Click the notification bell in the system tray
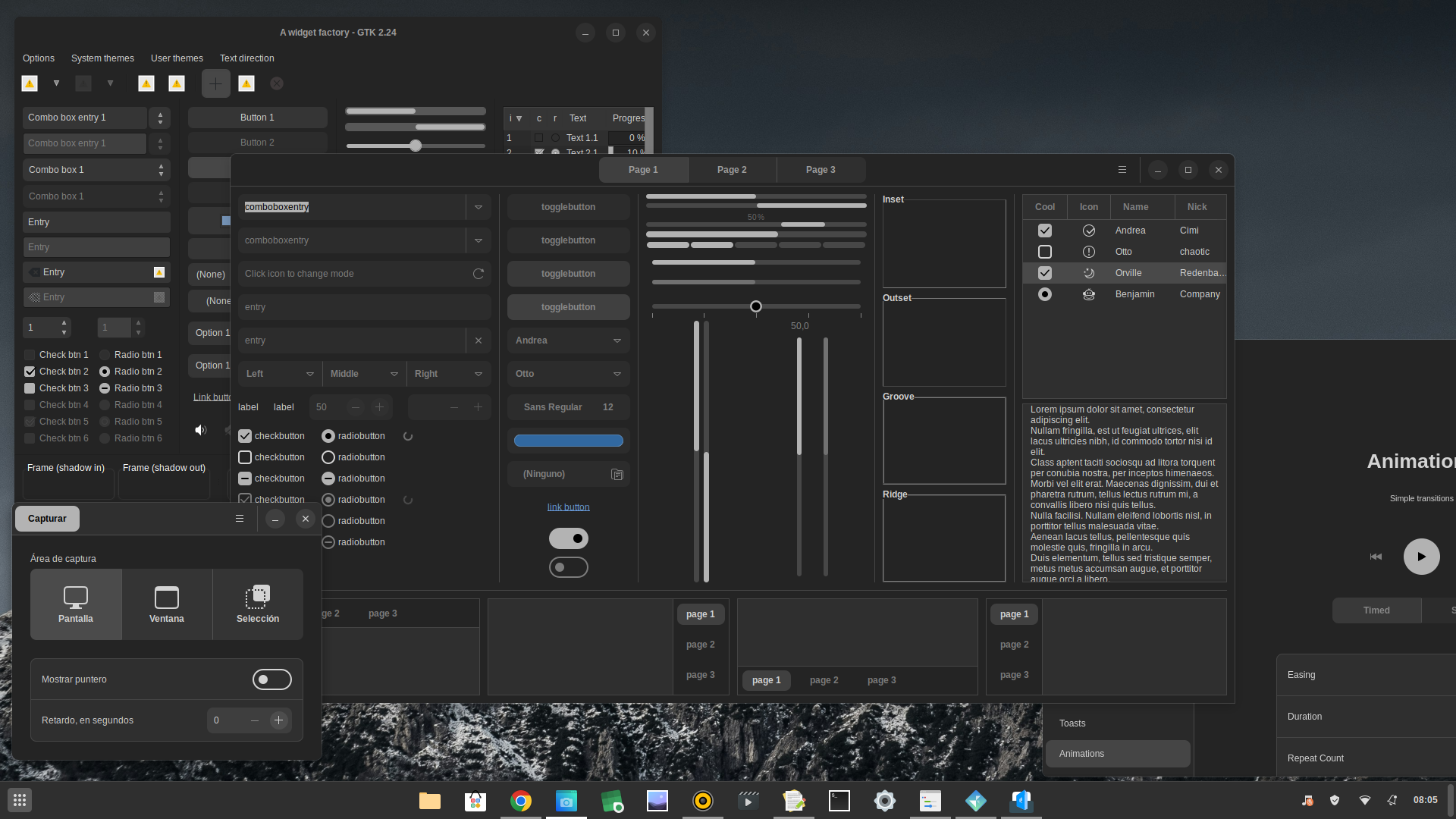This screenshot has width=1456, height=819. [x=1392, y=800]
